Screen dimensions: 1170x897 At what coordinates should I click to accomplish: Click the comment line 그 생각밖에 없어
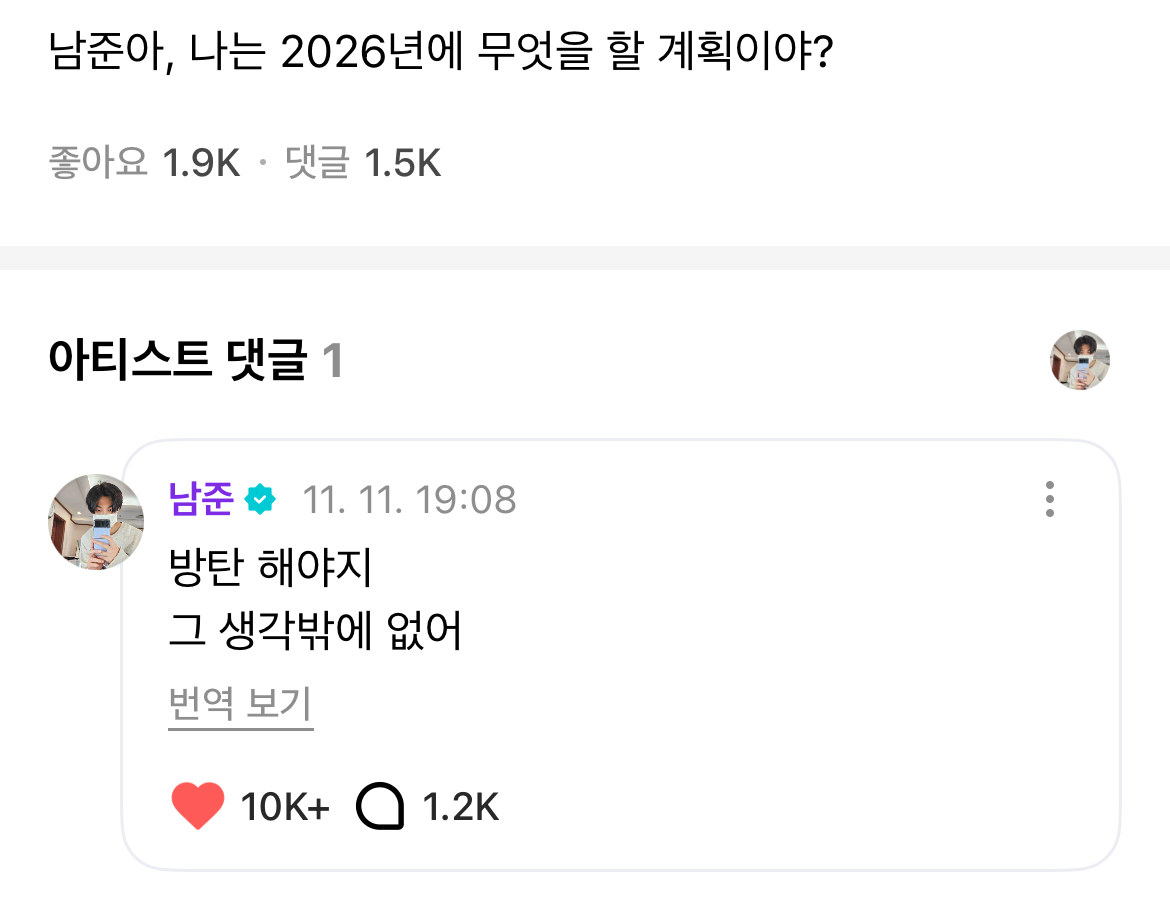click(317, 632)
